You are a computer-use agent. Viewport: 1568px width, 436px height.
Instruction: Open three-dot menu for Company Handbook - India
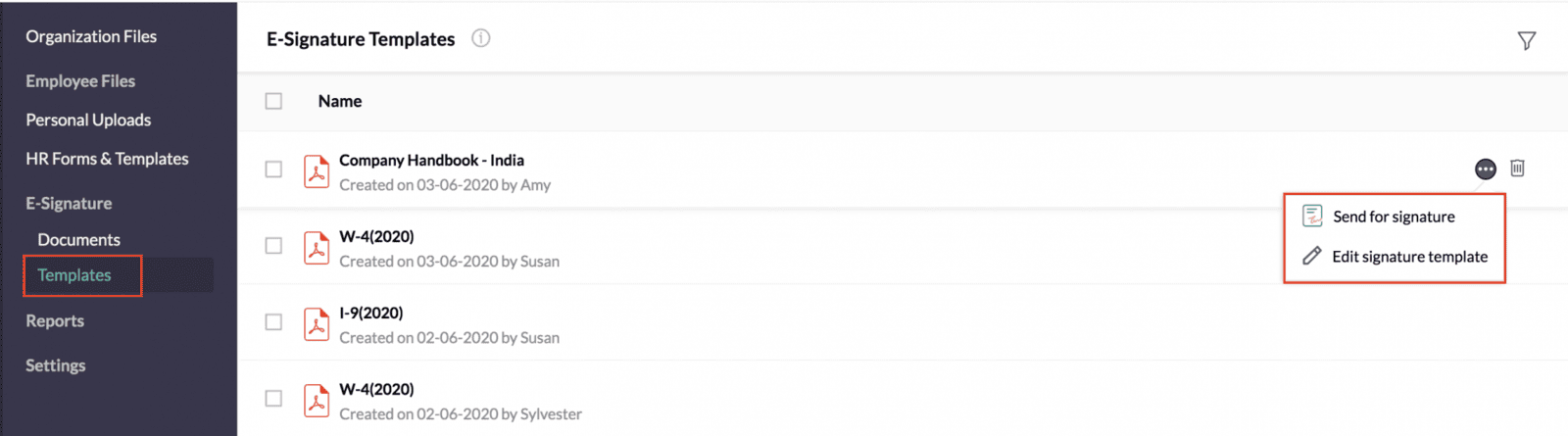[1486, 169]
